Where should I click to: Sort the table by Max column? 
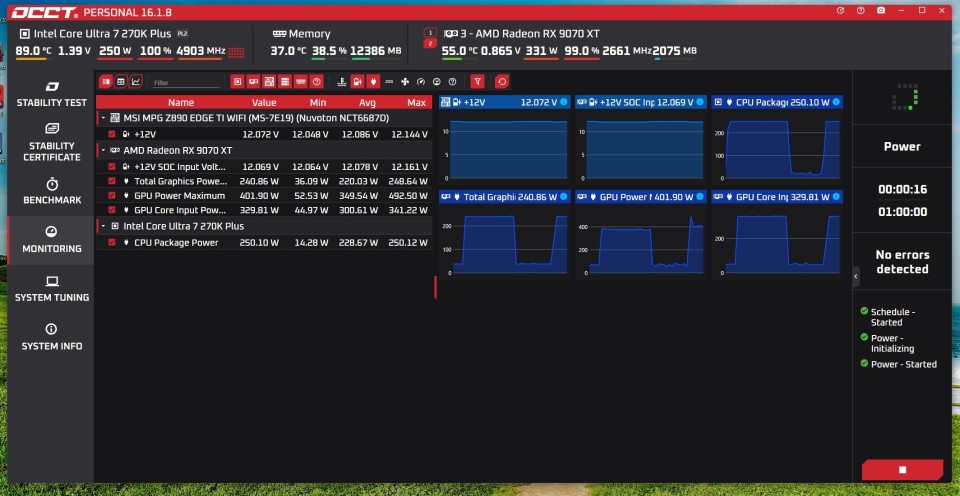[x=416, y=102]
